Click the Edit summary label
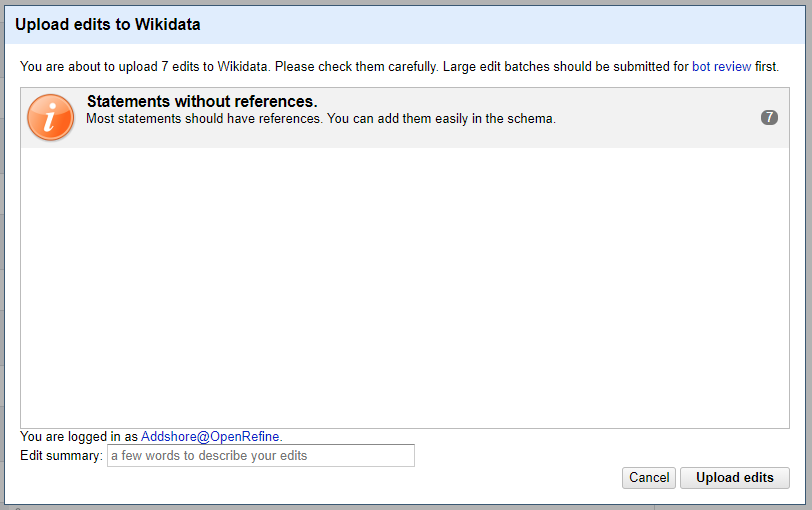Screen dimensions: 812x510 (x=61, y=456)
